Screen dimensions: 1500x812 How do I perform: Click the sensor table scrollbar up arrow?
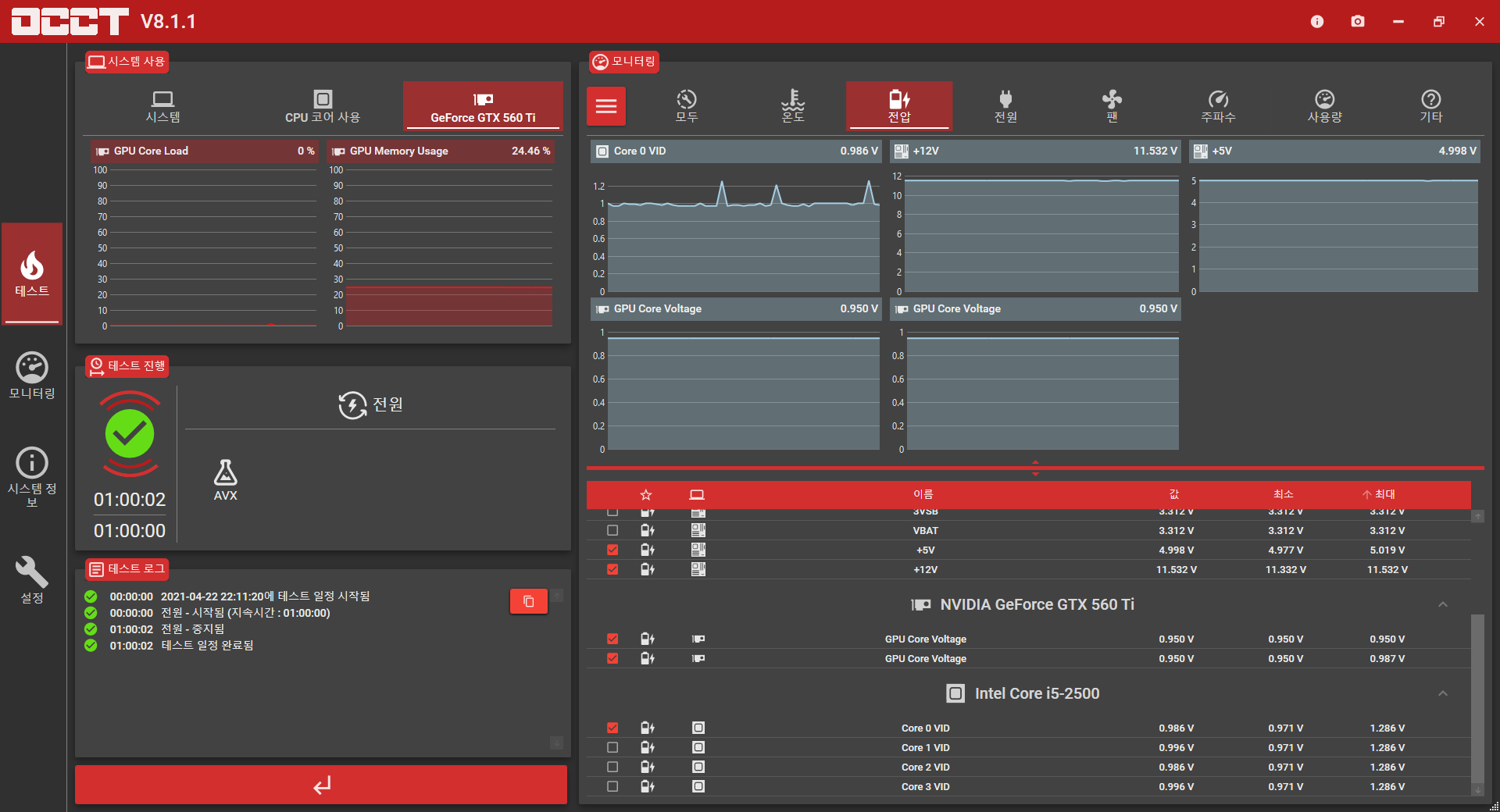coord(1477,517)
